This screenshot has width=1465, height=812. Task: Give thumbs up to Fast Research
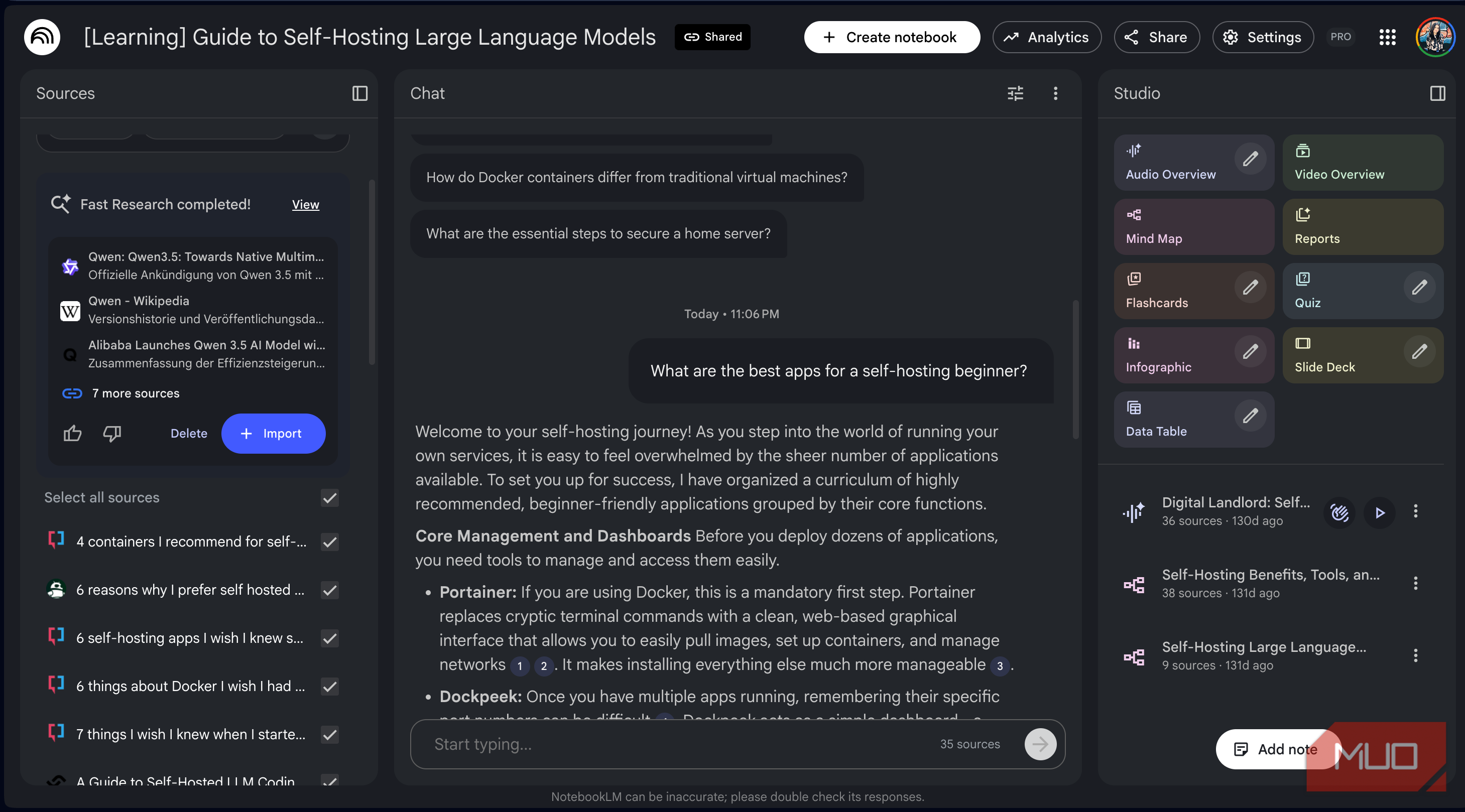coord(72,433)
